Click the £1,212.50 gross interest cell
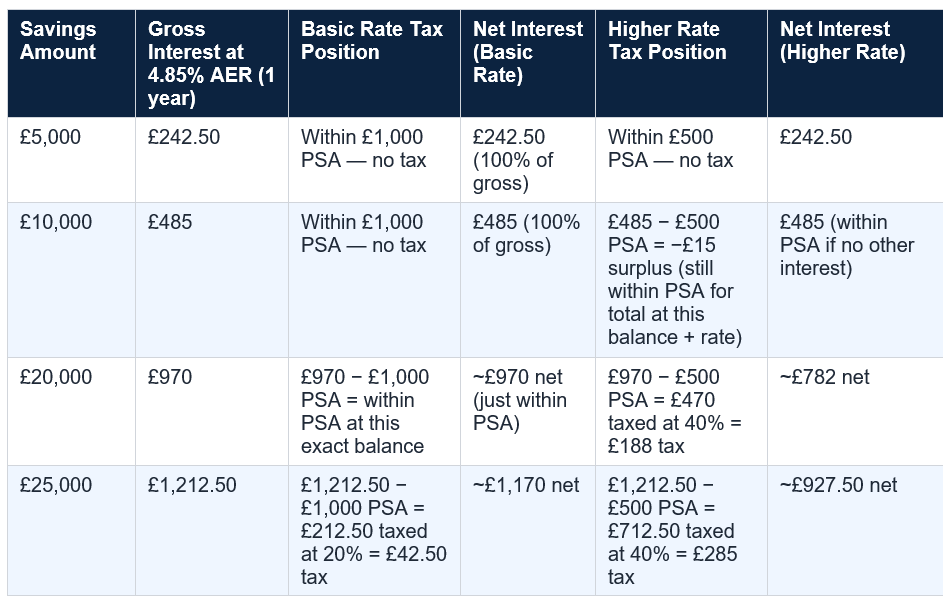The image size is (946, 598). 212,530
